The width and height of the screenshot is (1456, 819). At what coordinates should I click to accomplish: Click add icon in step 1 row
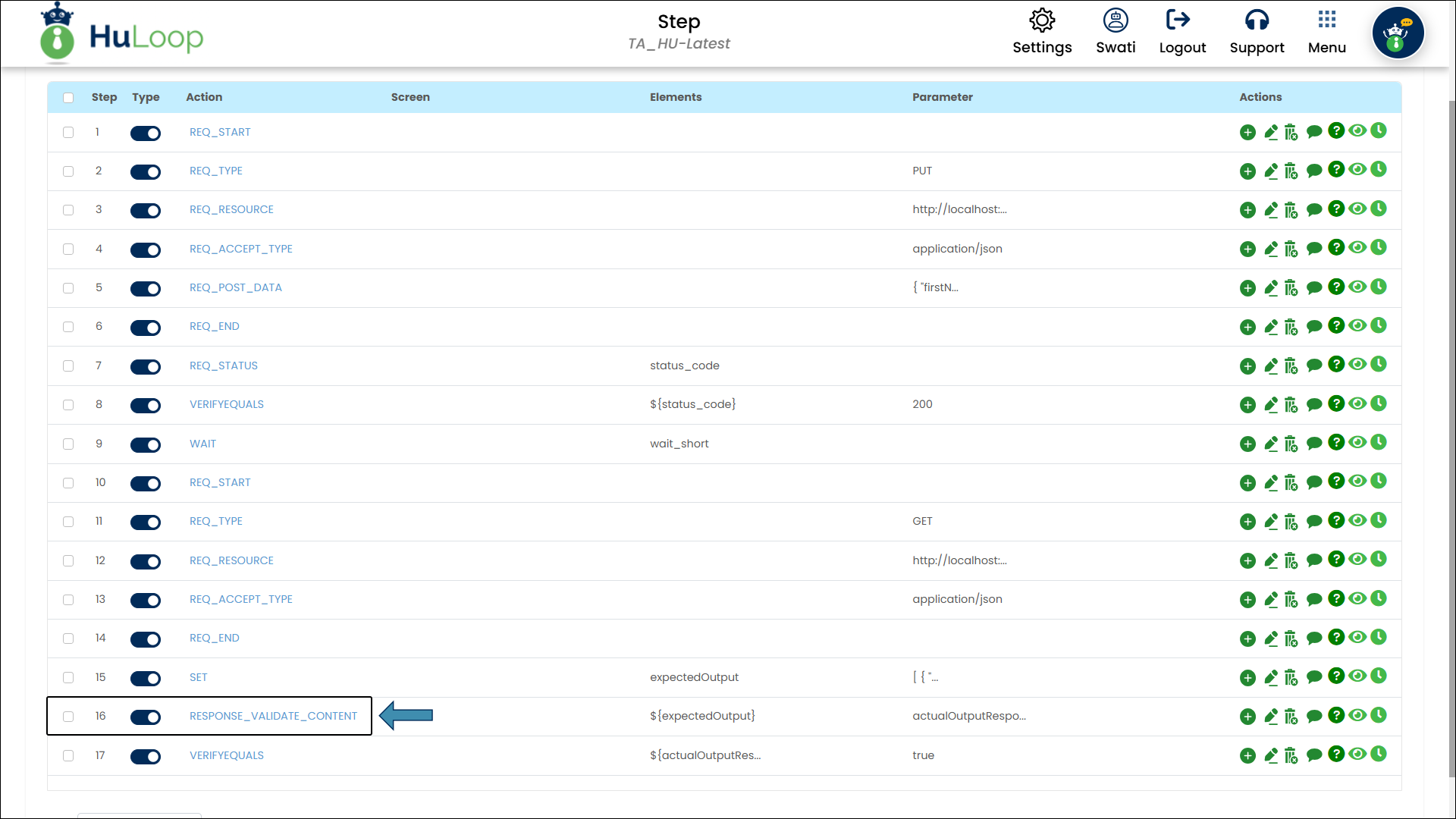1247,133
